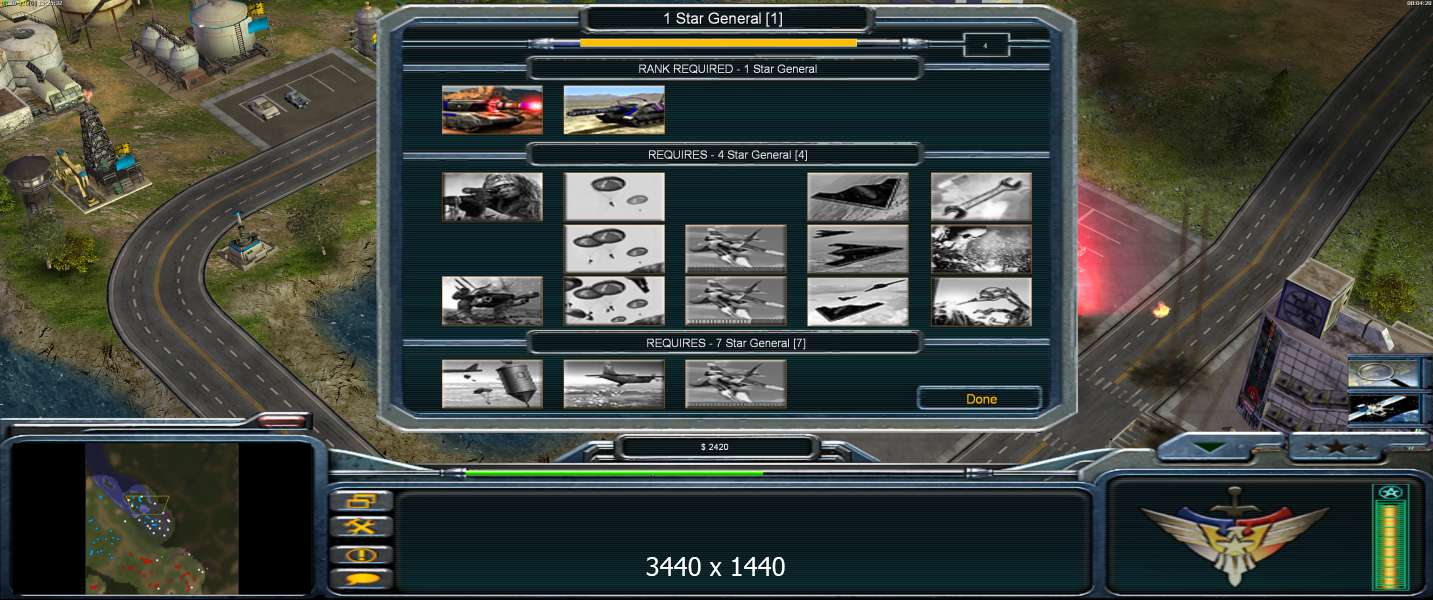Image resolution: width=1433 pixels, height=600 pixels.
Task: Click 'RANK REQUIRED - 1 Star General' header
Action: 727,69
